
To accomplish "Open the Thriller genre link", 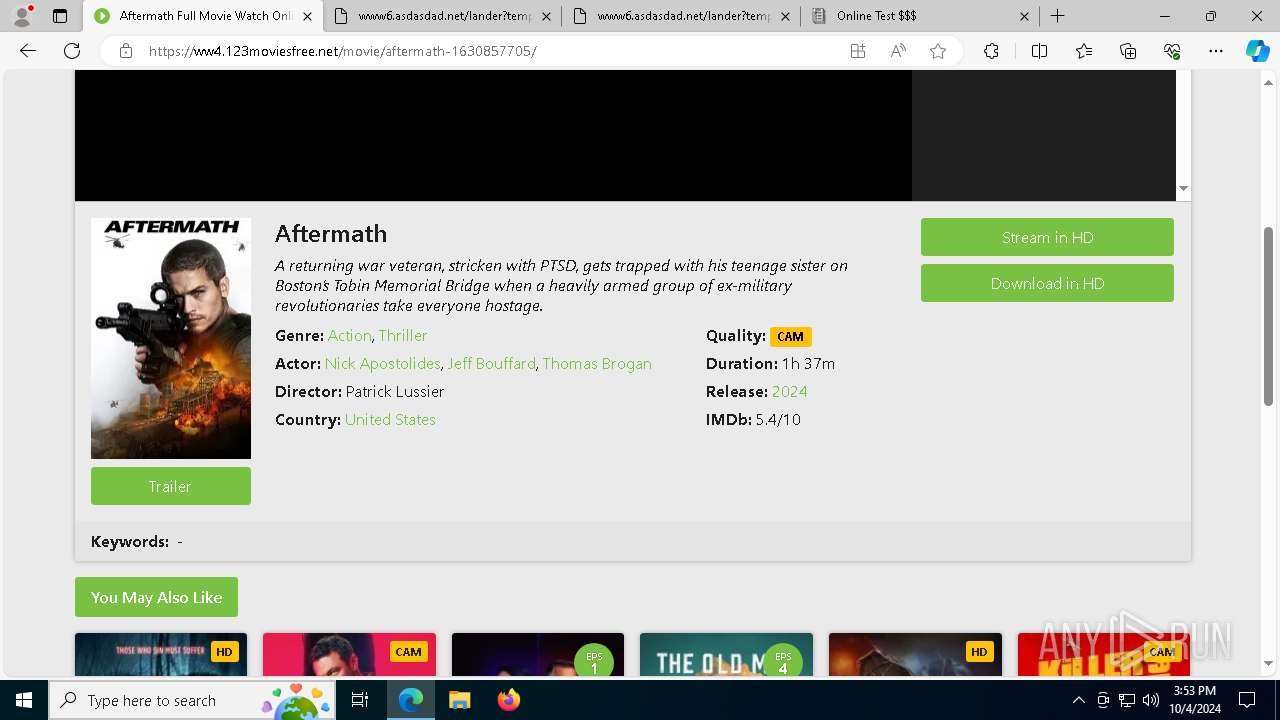I will point(403,336).
